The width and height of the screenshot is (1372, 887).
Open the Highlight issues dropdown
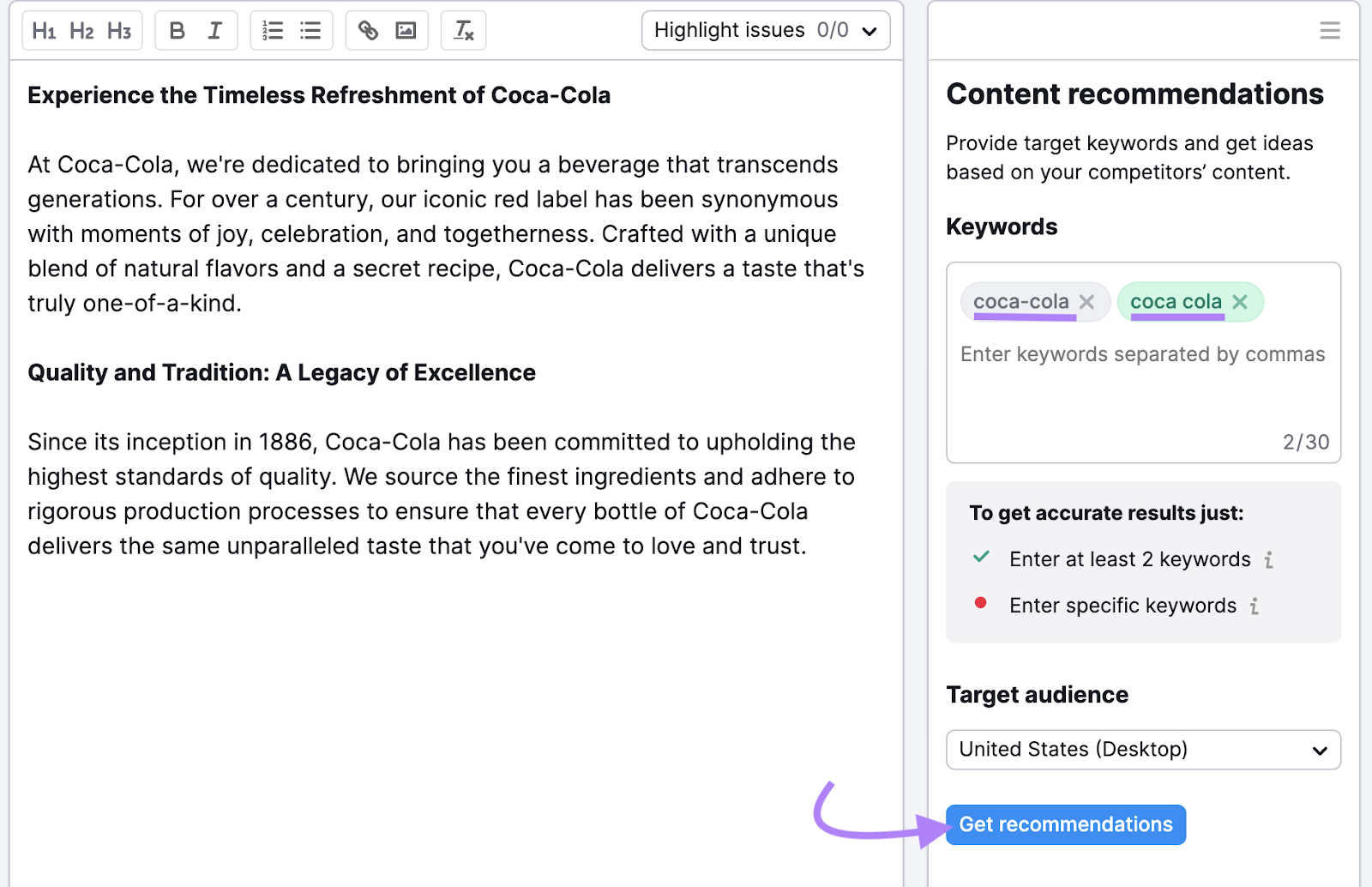pyautogui.click(x=766, y=31)
